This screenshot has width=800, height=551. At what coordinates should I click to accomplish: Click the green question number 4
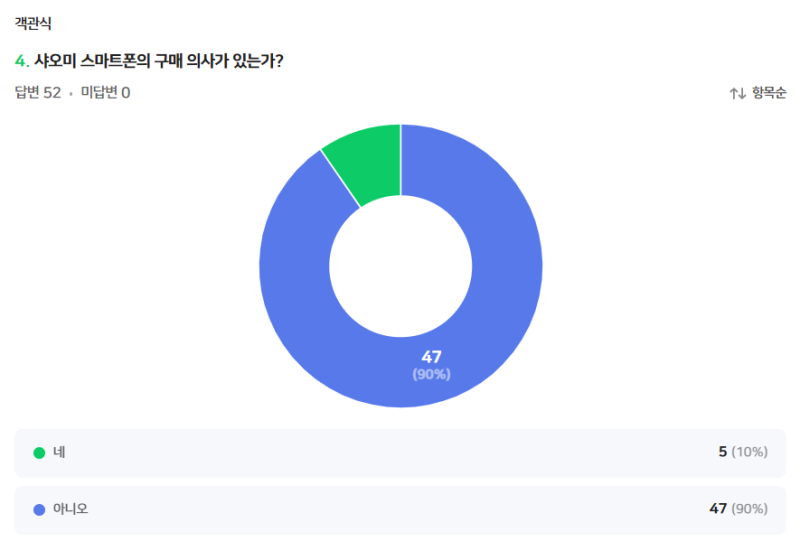click(x=21, y=61)
